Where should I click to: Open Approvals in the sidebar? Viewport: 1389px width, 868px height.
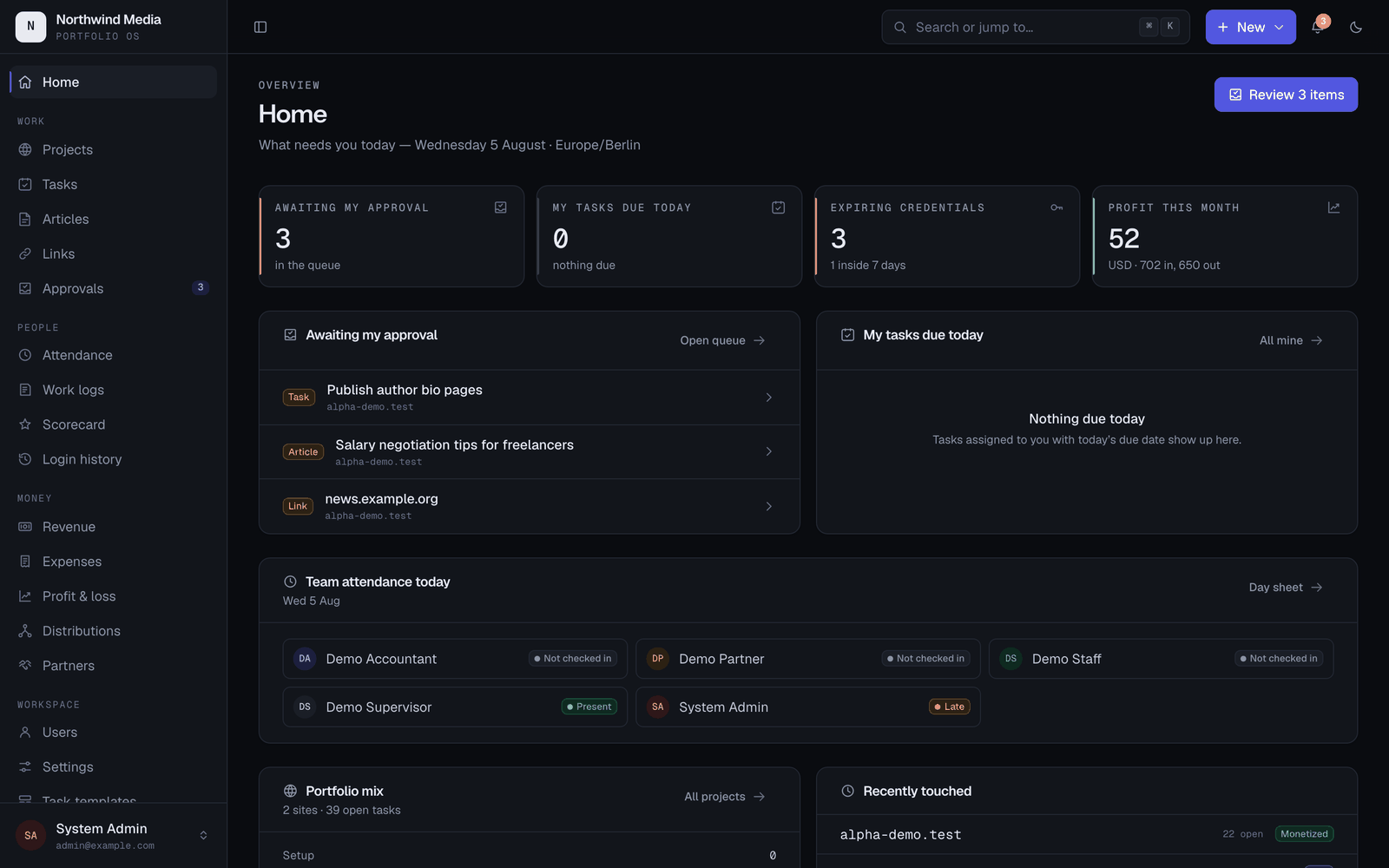113,288
